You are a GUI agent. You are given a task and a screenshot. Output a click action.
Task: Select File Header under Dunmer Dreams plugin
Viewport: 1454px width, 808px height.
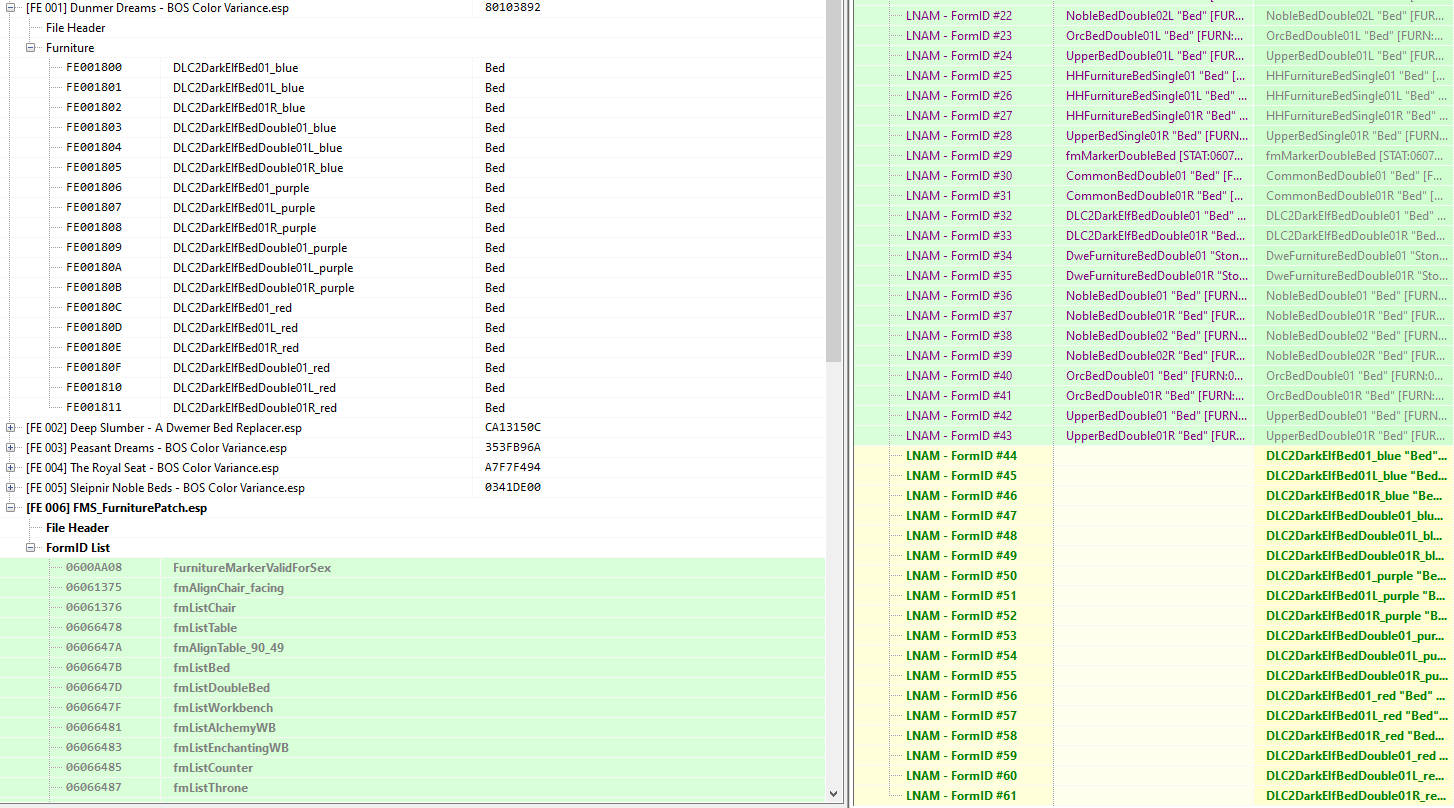[x=76, y=28]
